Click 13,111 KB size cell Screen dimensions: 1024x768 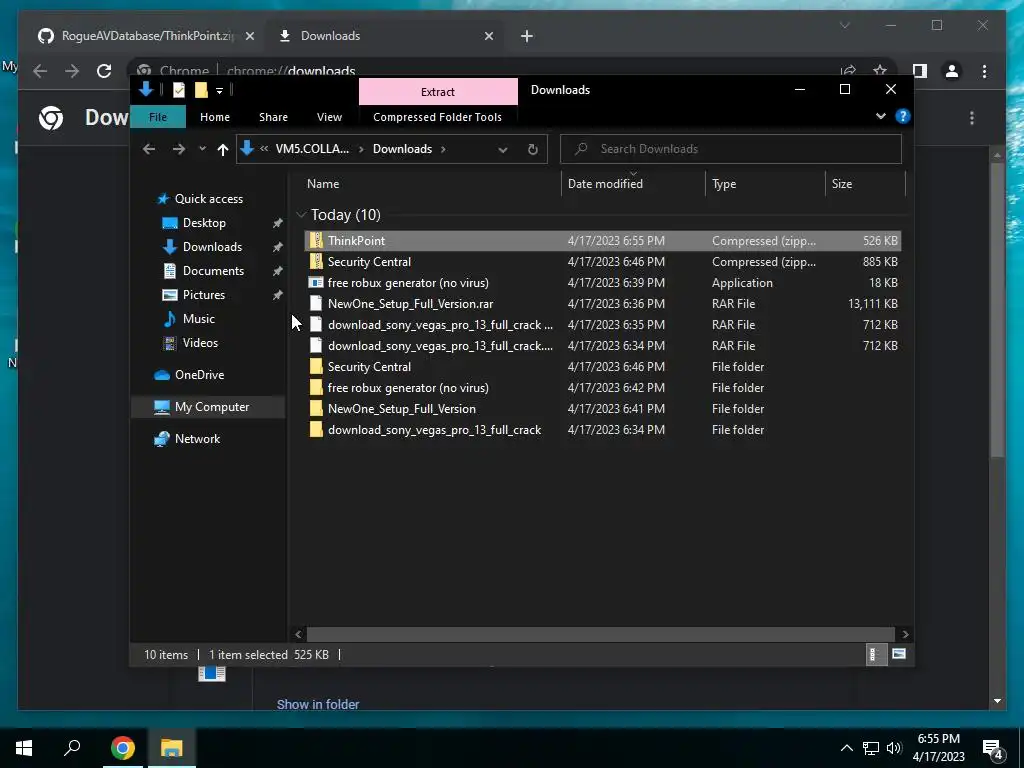[x=872, y=304]
